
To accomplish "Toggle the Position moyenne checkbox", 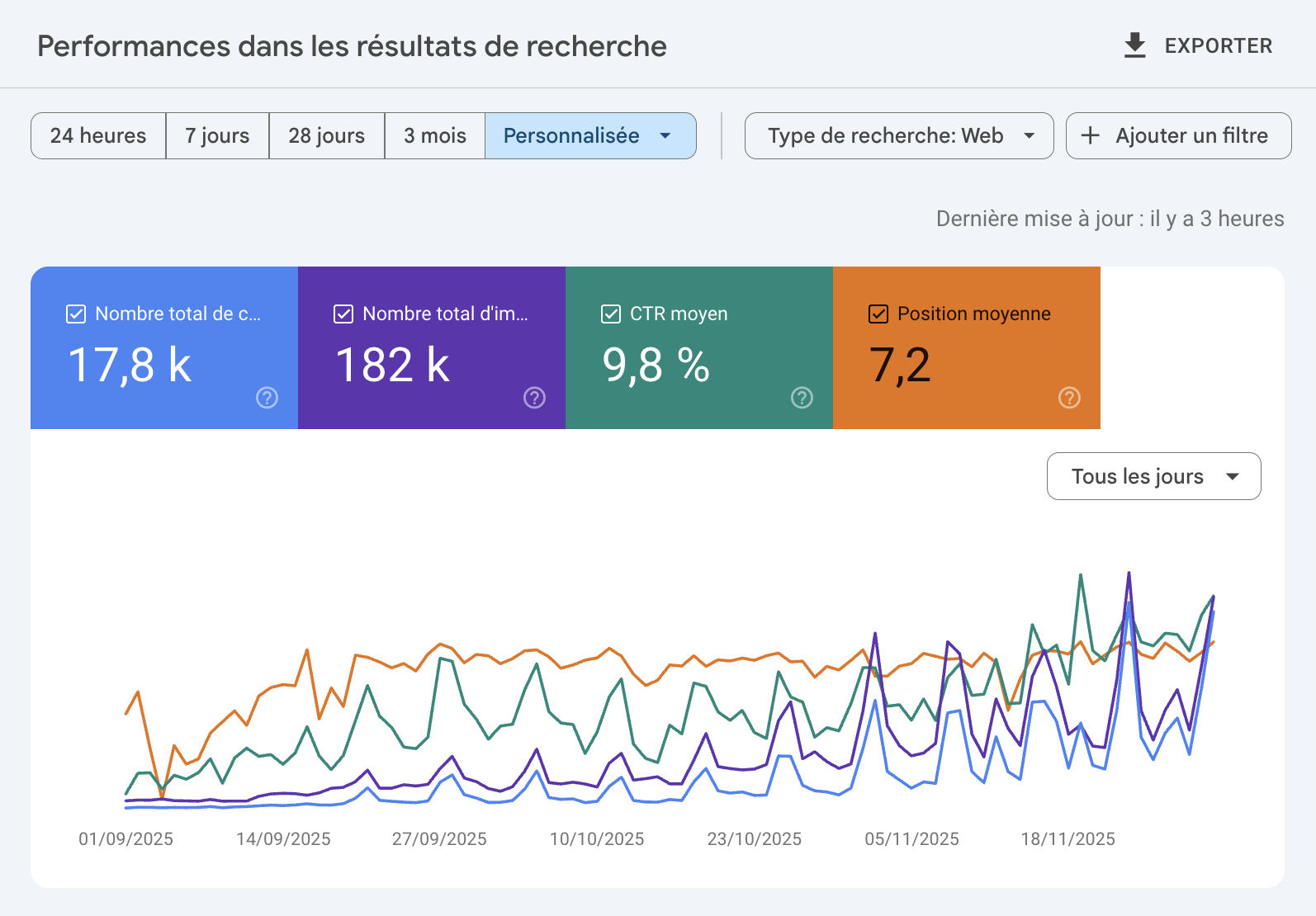I will tap(878, 314).
